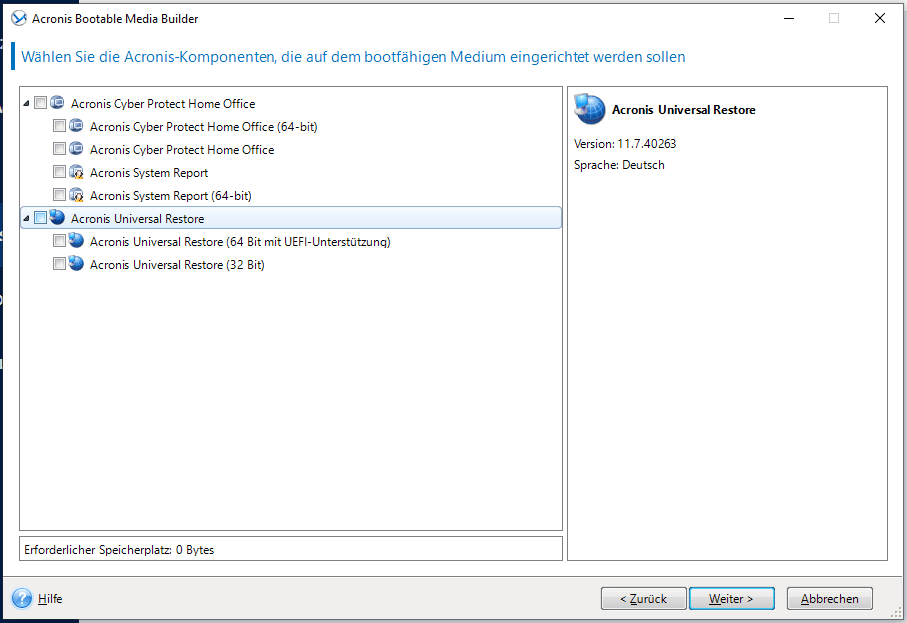This screenshot has width=907, height=623.
Task: Toggle the Acronis Universal Restore parent checkbox
Action: point(40,218)
